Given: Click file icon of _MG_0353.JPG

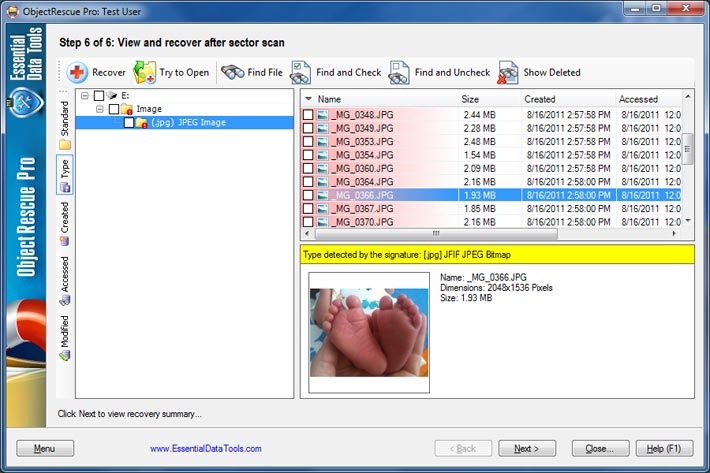Looking at the screenshot, I should click(x=322, y=142).
